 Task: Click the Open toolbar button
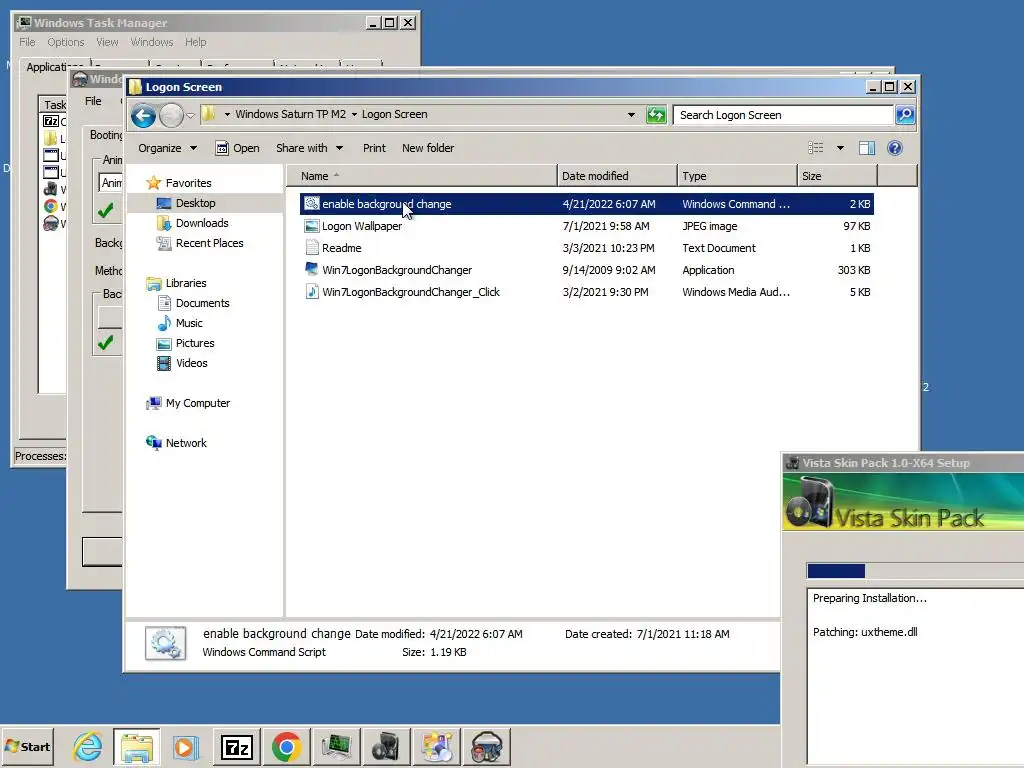pyautogui.click(x=238, y=148)
